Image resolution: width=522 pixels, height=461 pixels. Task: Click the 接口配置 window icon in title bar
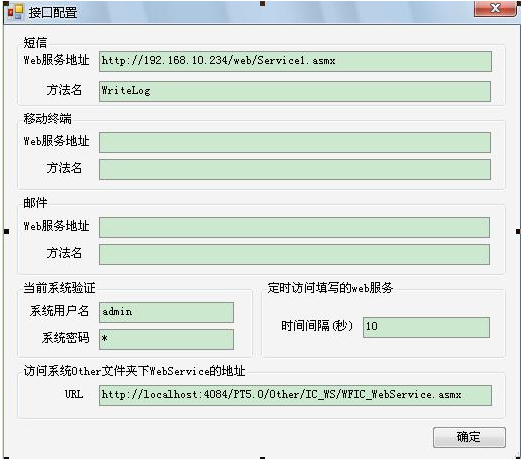tap(16, 12)
